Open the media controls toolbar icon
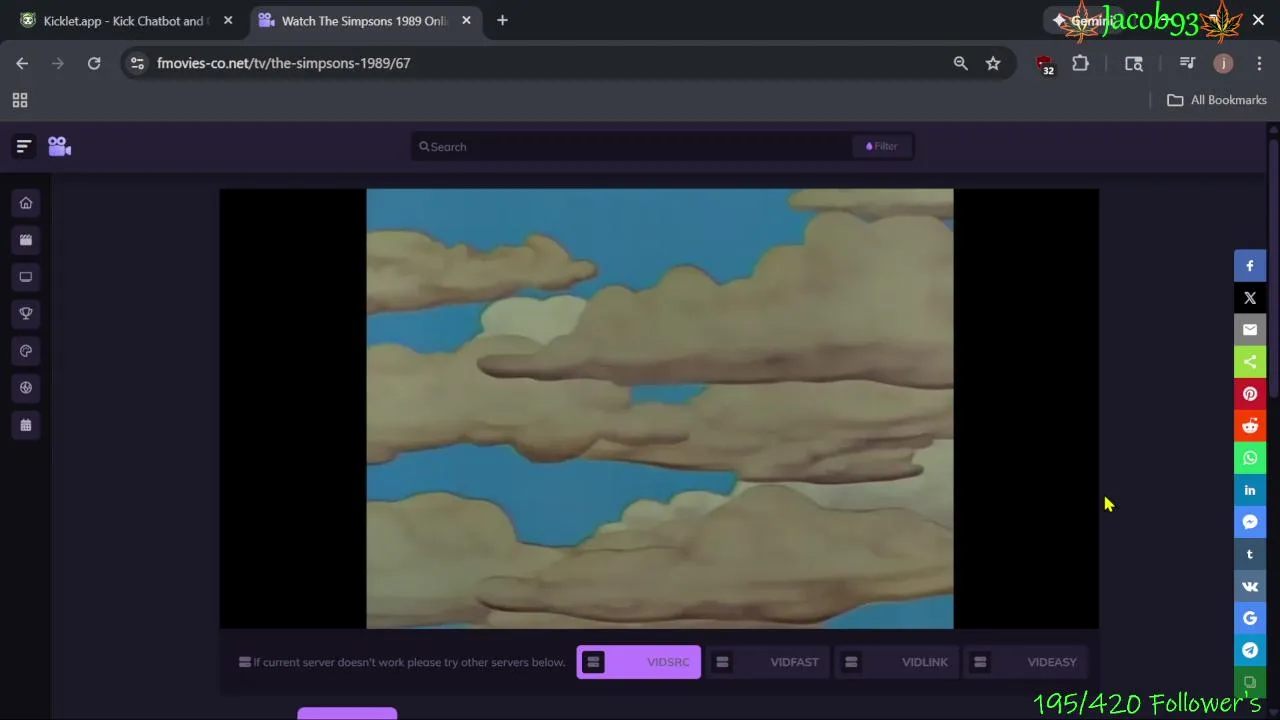This screenshot has height=720, width=1280. pyautogui.click(x=1187, y=63)
